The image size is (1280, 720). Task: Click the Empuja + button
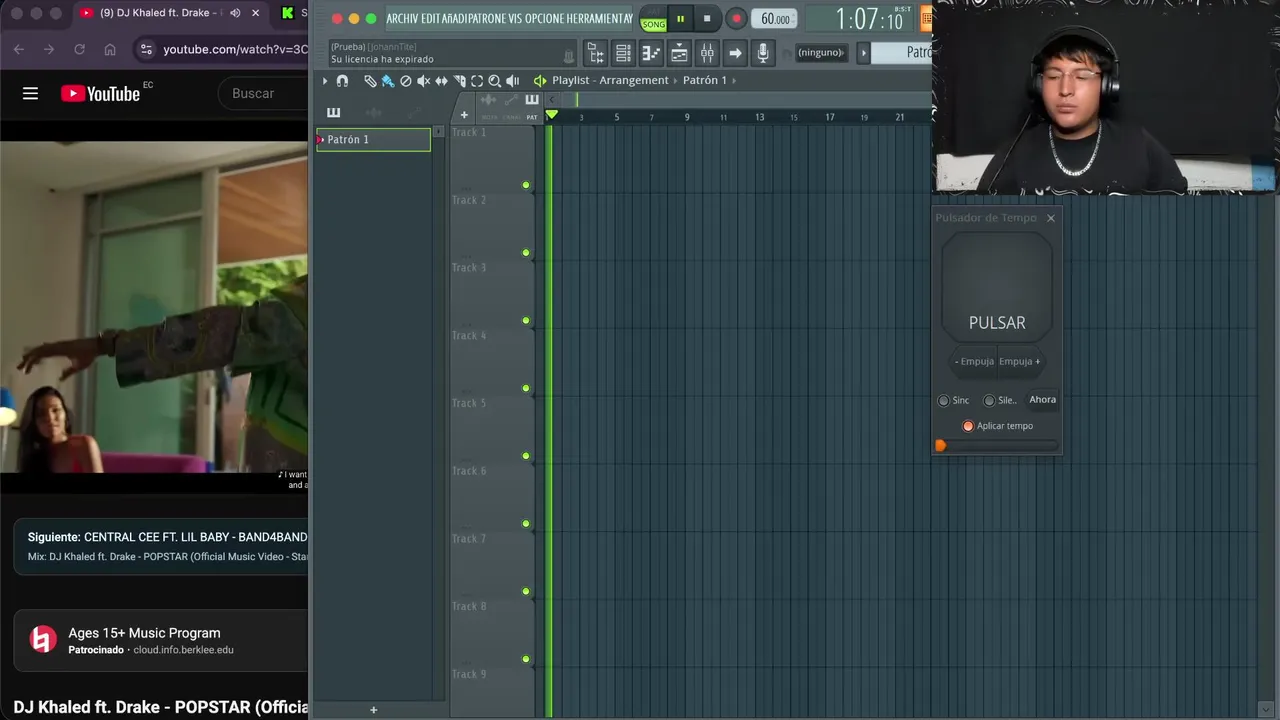click(1020, 362)
